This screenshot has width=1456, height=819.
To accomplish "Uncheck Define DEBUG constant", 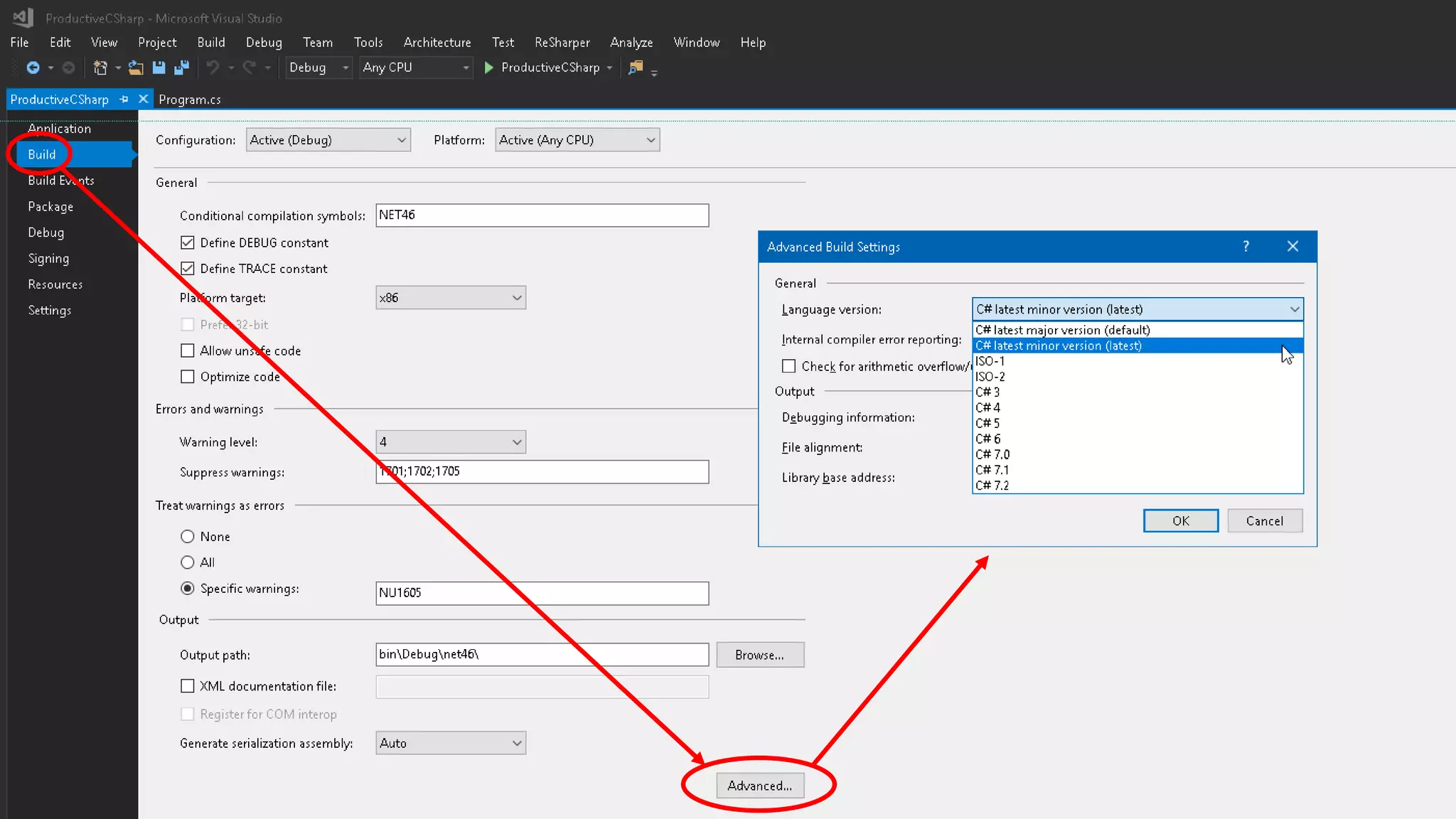I will point(188,243).
